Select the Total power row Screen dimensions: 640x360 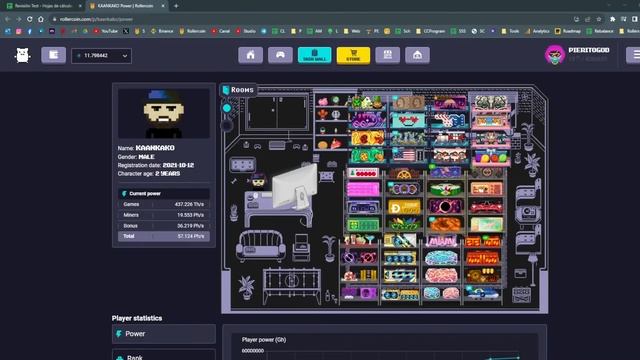(164, 236)
